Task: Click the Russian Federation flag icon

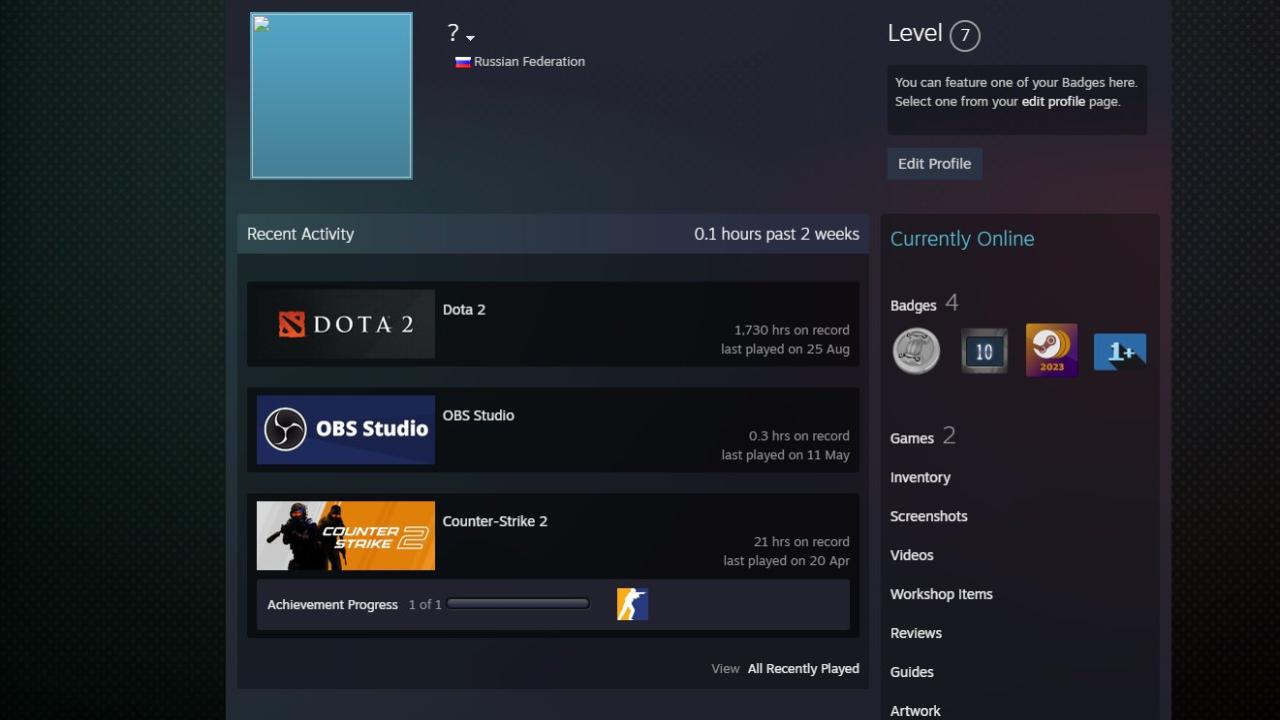Action: [x=463, y=62]
